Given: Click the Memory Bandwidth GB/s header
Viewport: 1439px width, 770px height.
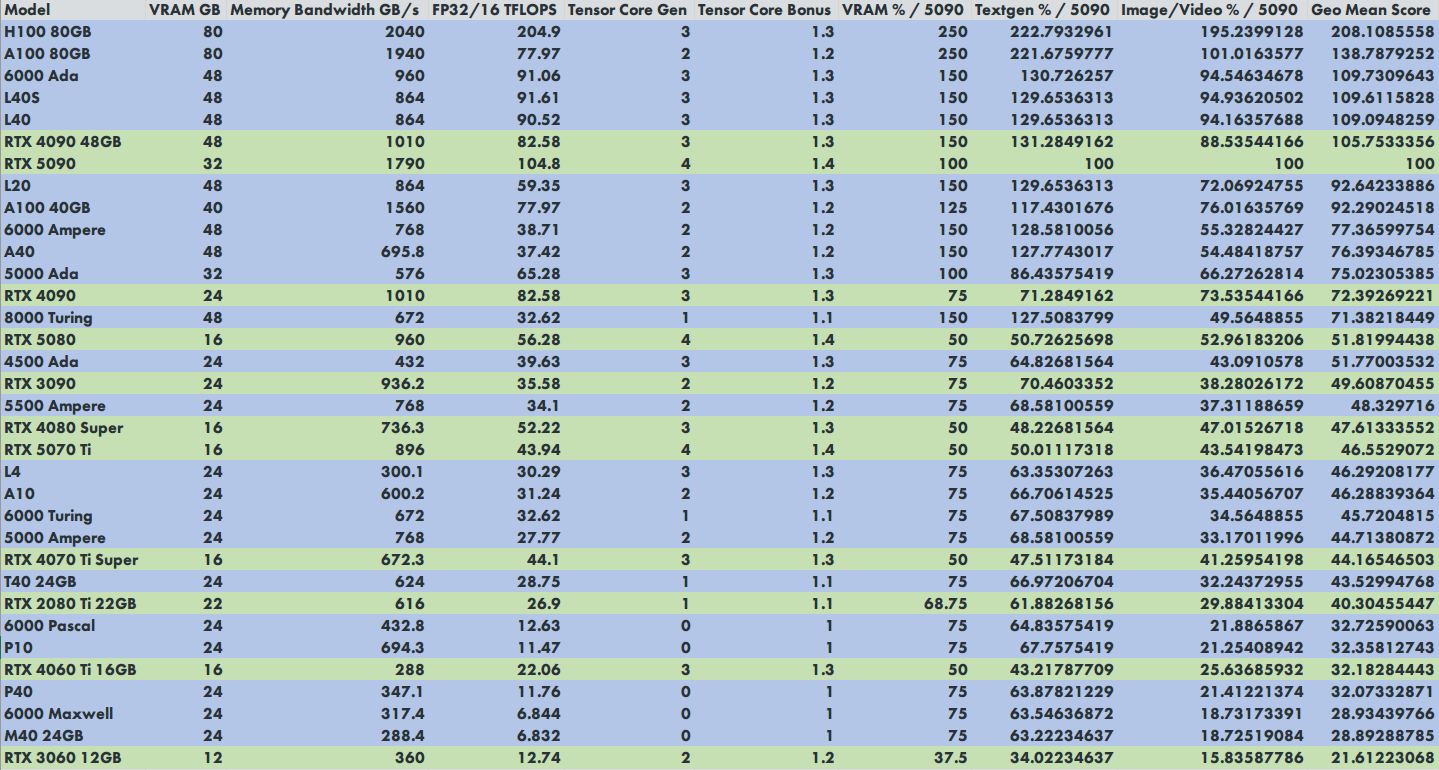Looking at the screenshot, I should click(325, 10).
